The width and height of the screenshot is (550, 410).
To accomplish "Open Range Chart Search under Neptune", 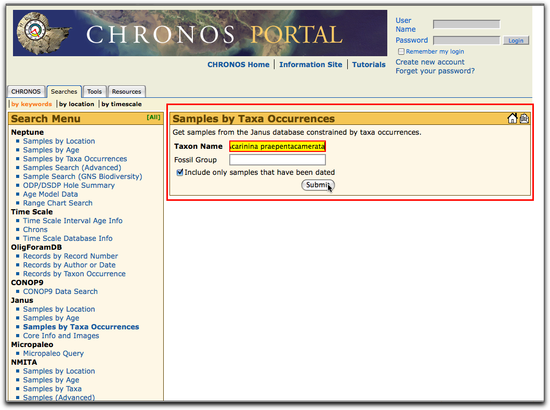I will point(58,203).
